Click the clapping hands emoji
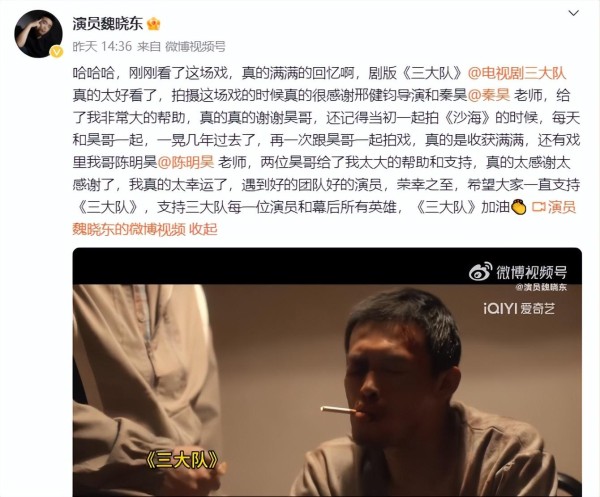Viewport: 600px width, 497px height. click(x=519, y=207)
